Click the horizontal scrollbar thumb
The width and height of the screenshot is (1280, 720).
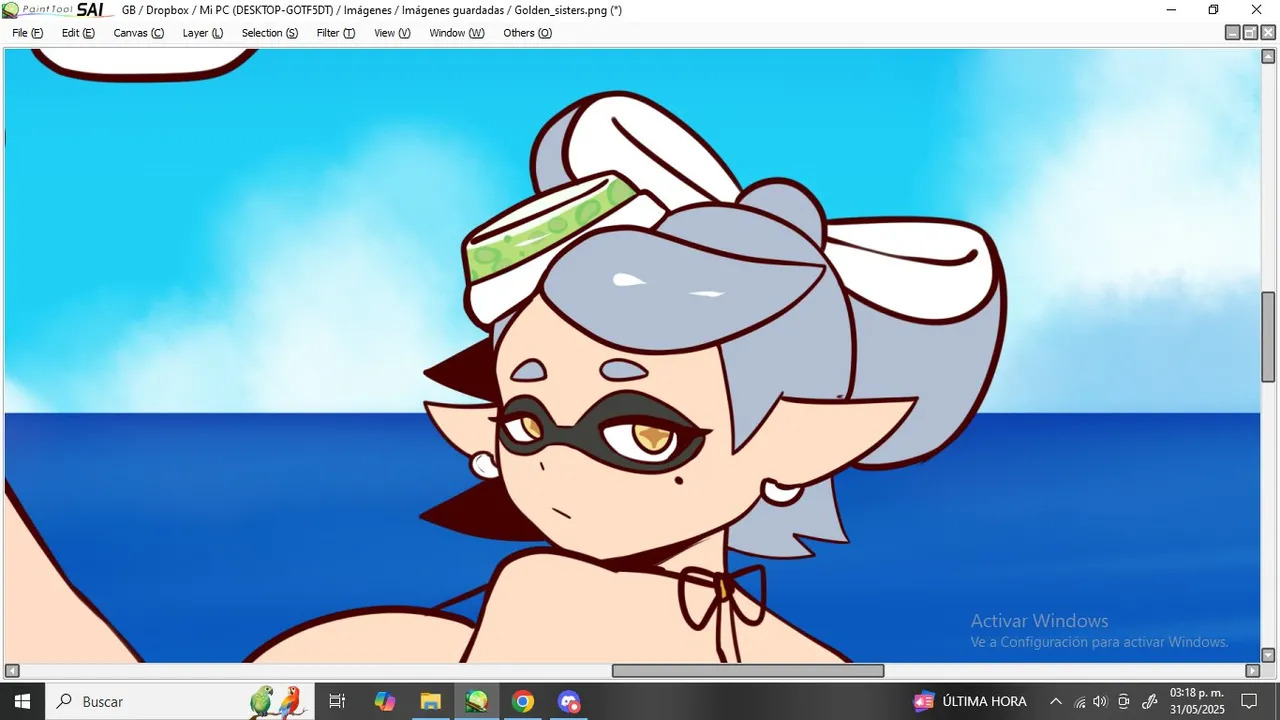[x=748, y=670]
